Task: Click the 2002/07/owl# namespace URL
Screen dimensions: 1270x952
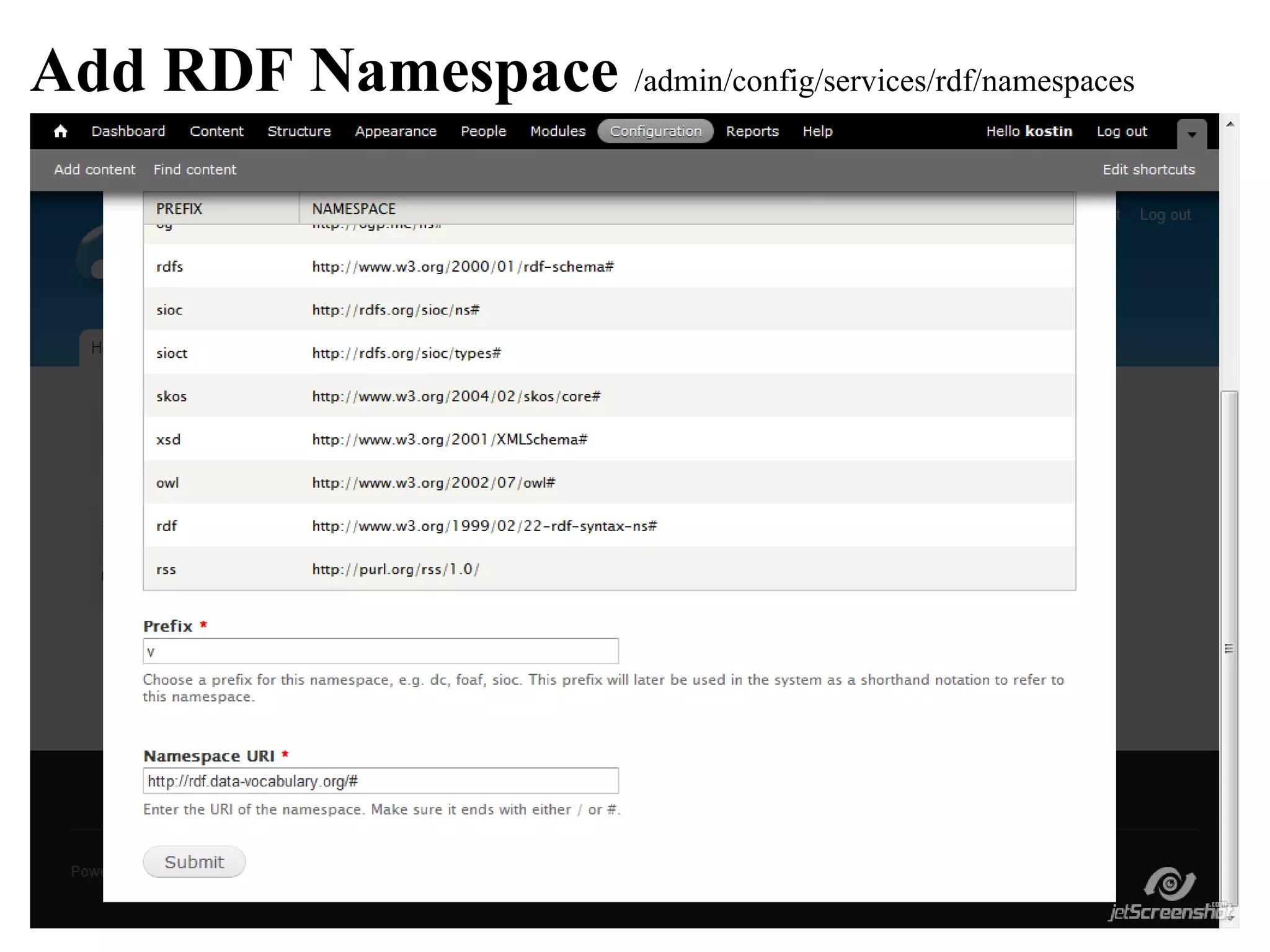Action: tap(433, 483)
